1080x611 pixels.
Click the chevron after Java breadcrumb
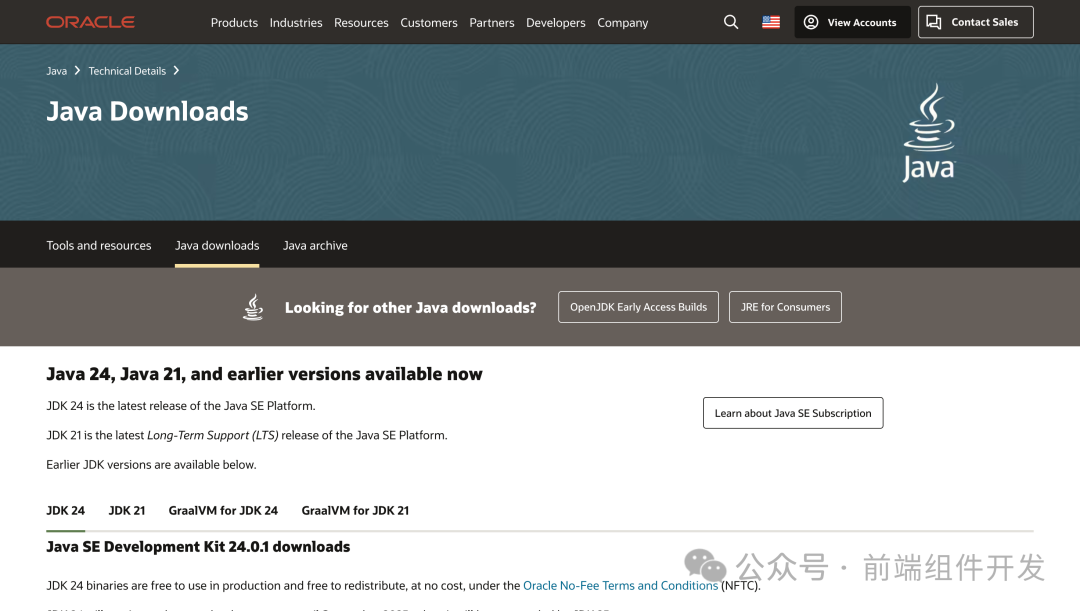point(77,70)
